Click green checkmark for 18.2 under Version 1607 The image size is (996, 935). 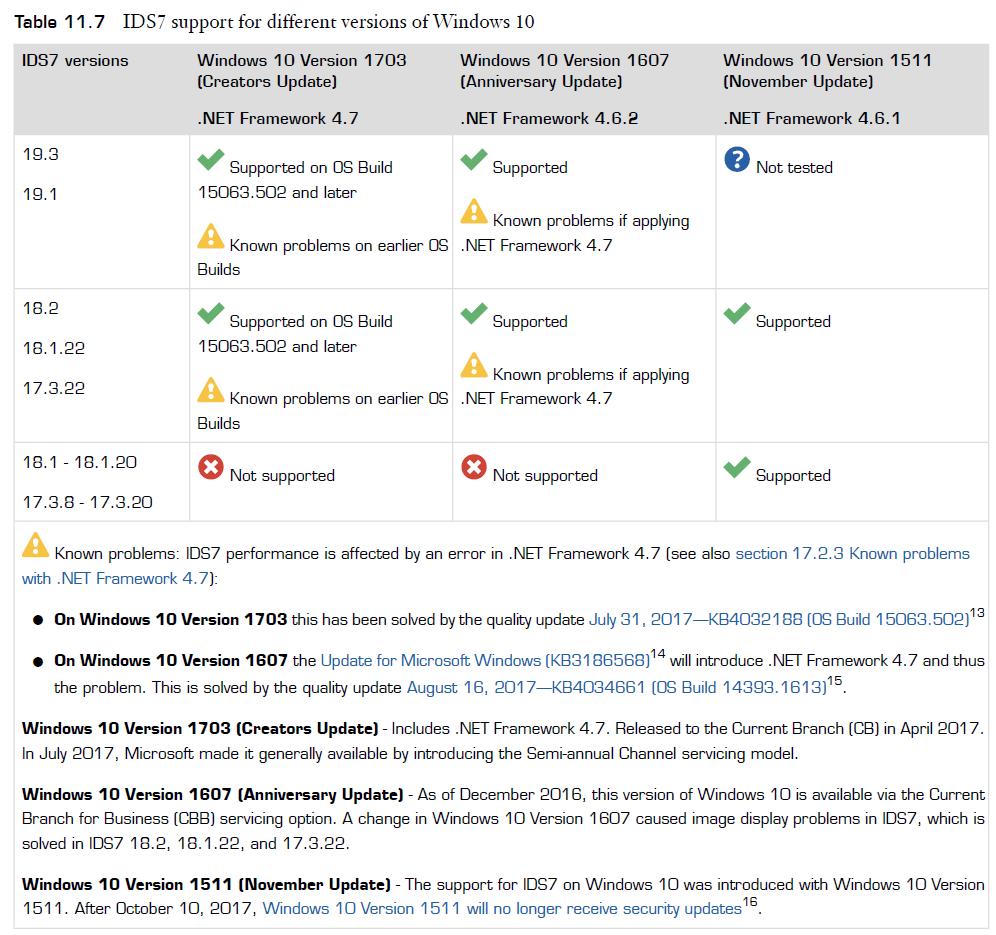point(474,313)
